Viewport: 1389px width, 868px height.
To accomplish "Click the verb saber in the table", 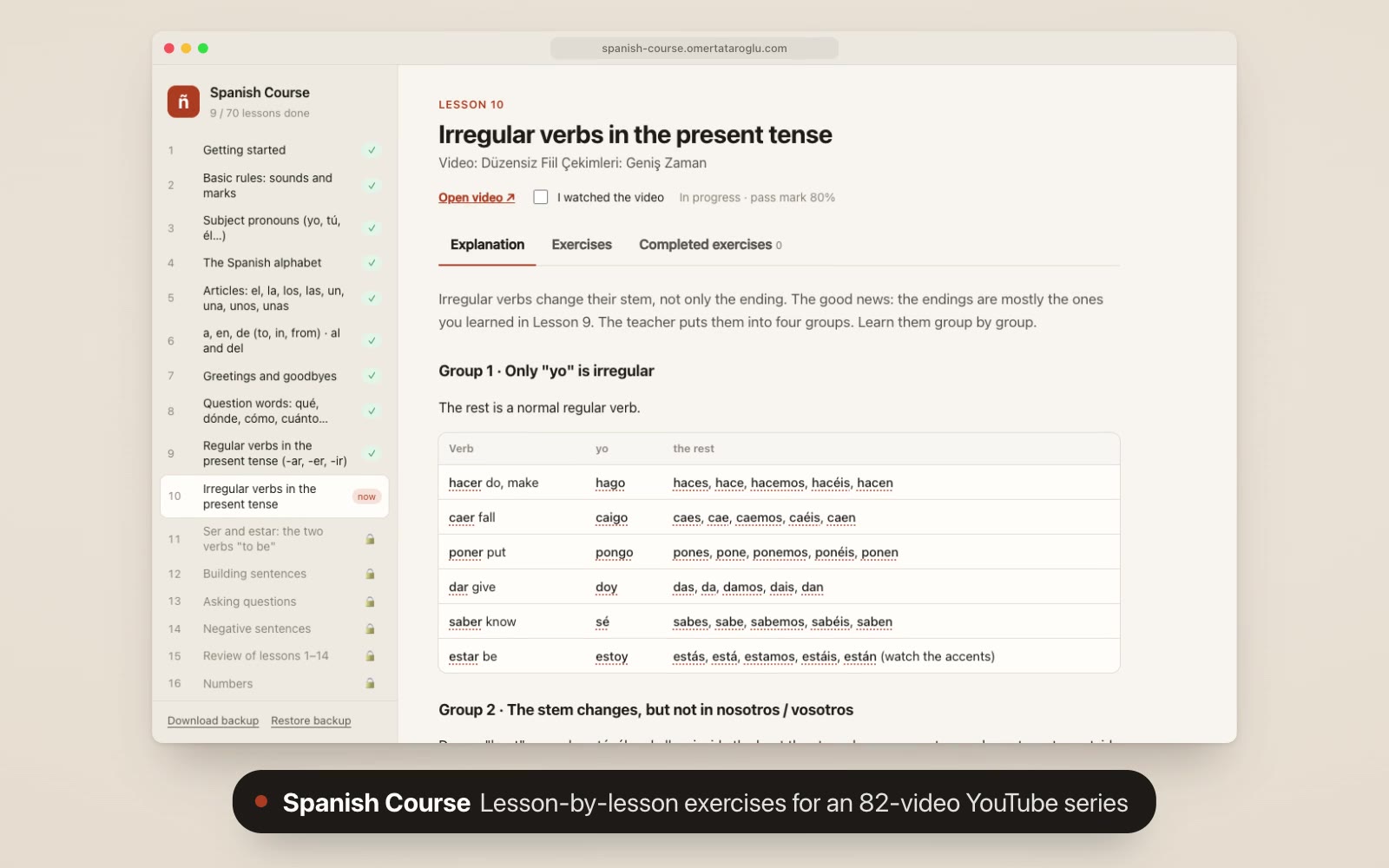I will click(465, 622).
